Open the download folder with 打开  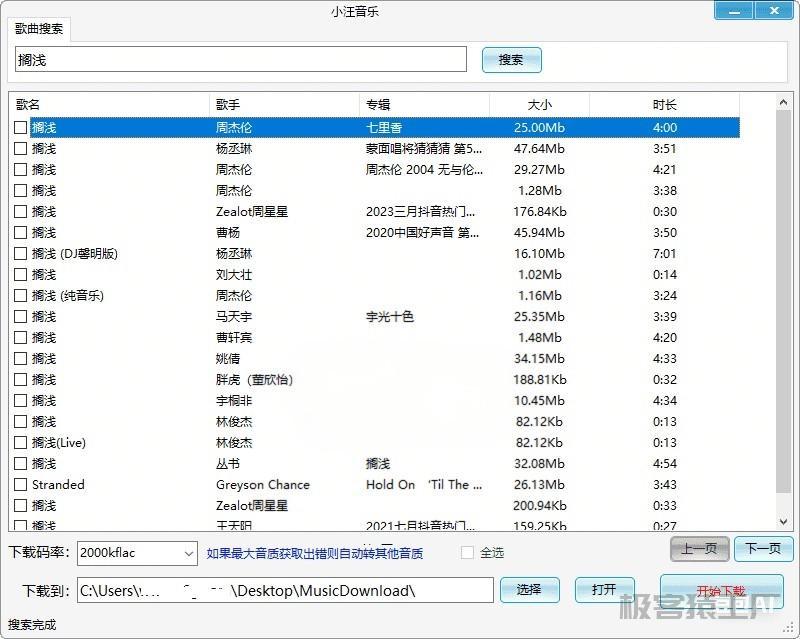tap(604, 590)
